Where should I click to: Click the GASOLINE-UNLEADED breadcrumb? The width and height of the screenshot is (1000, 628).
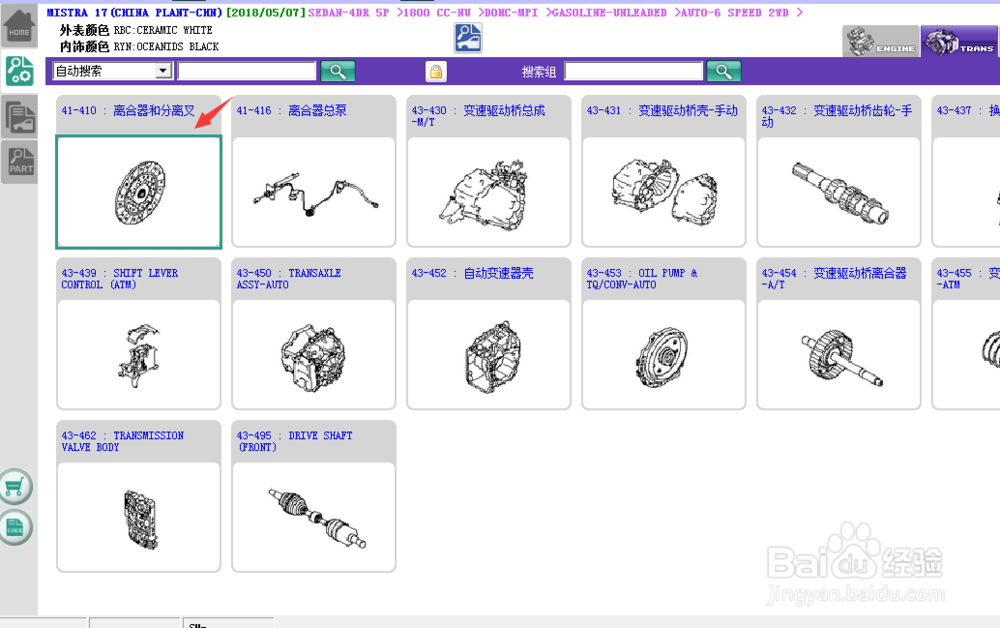click(609, 13)
